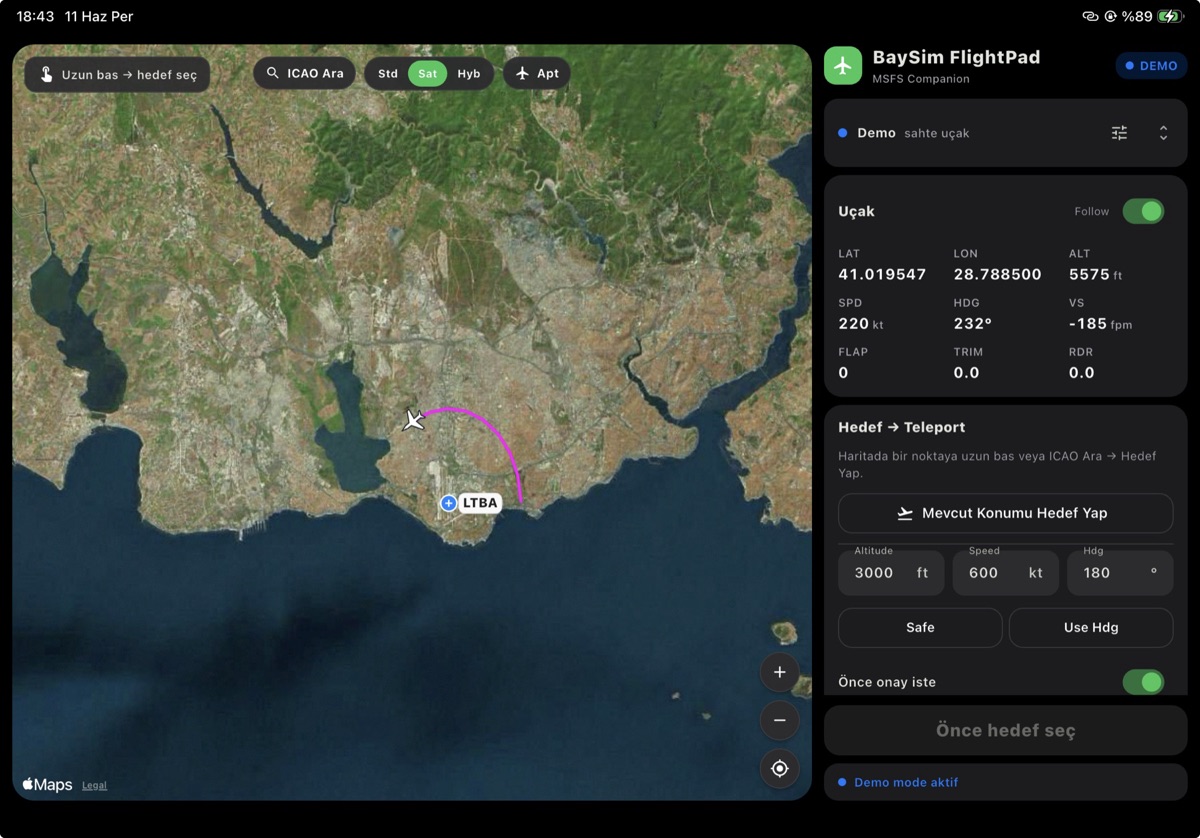The width and height of the screenshot is (1200, 838).
Task: Tap the 'Uzun bas → hedef seç' hint
Action: point(118,75)
